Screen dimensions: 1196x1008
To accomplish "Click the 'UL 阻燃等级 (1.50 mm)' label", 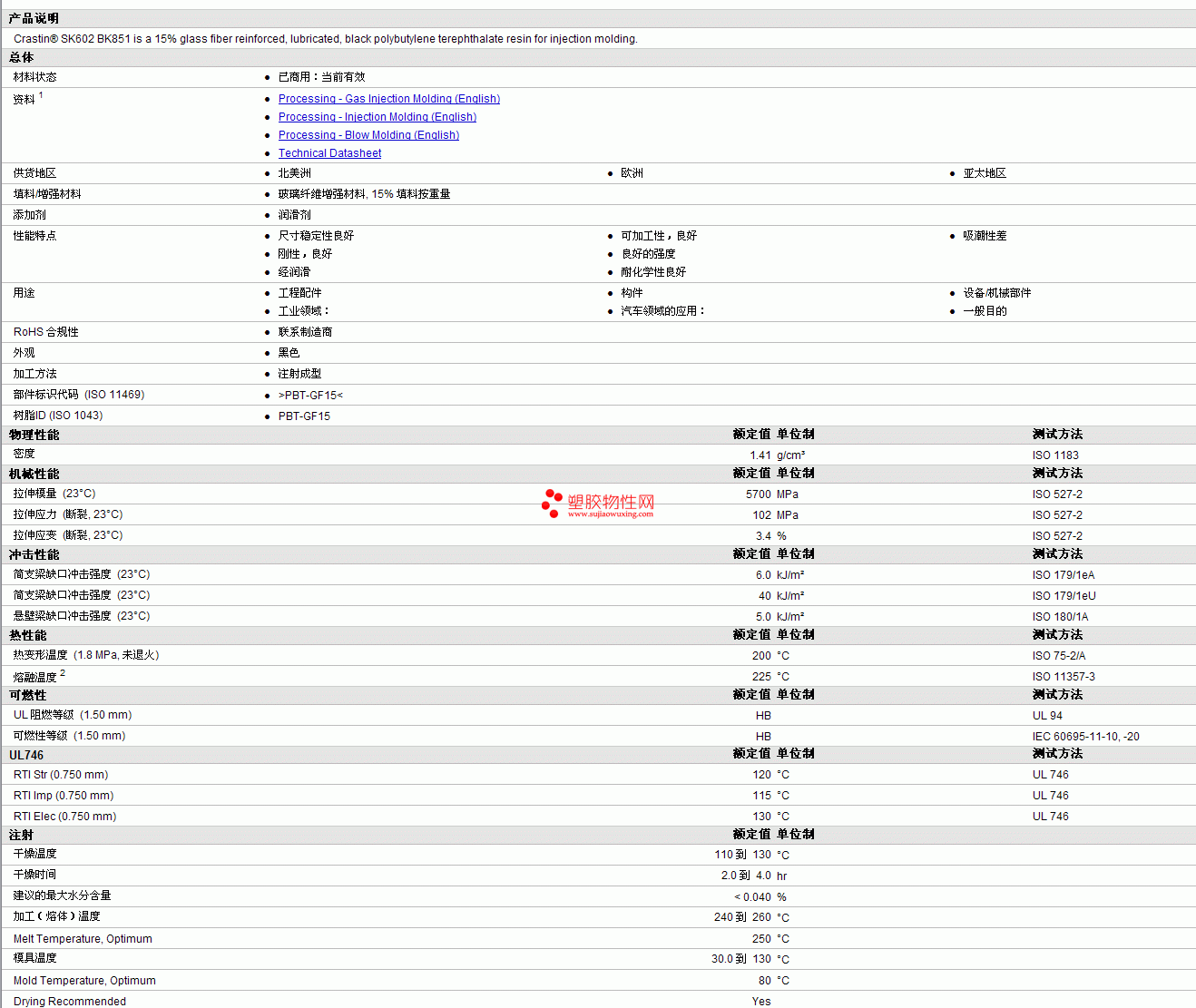I will (x=73, y=715).
